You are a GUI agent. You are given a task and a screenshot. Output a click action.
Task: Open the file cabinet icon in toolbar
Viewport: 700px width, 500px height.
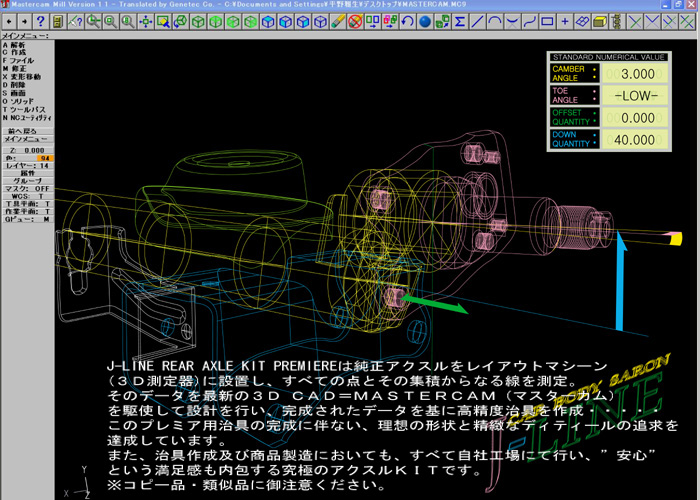pos(58,21)
